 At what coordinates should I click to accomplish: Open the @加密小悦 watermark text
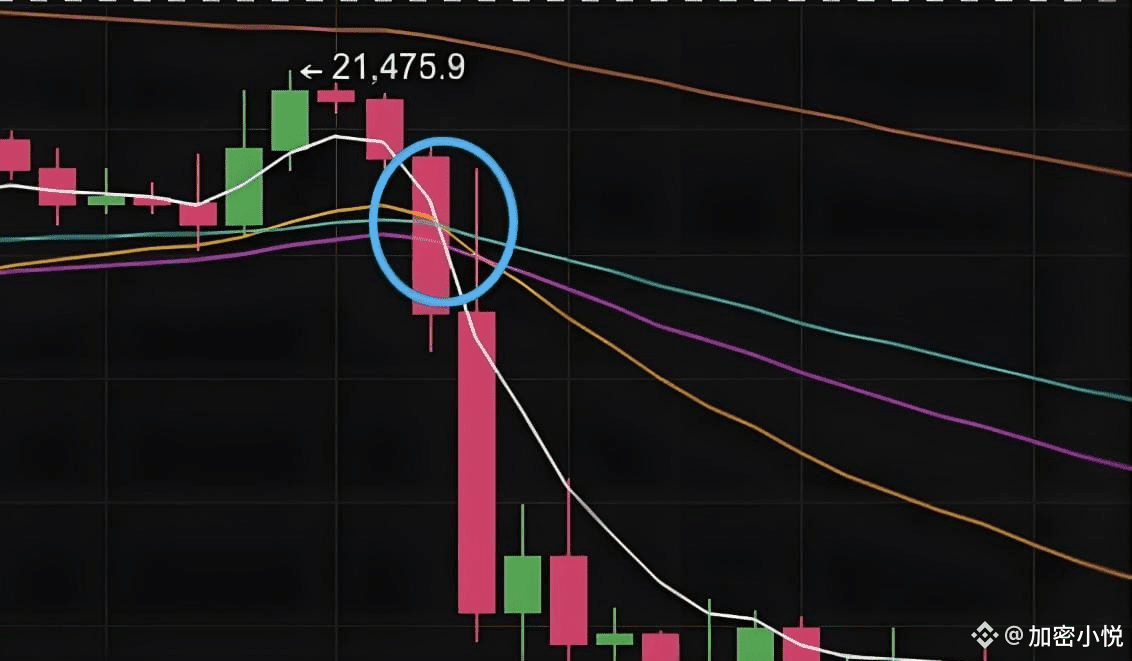(x=1063, y=636)
